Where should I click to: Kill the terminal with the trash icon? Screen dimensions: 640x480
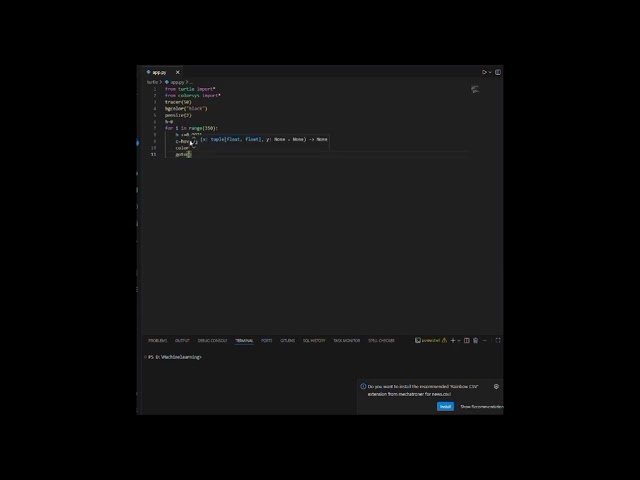tap(476, 340)
